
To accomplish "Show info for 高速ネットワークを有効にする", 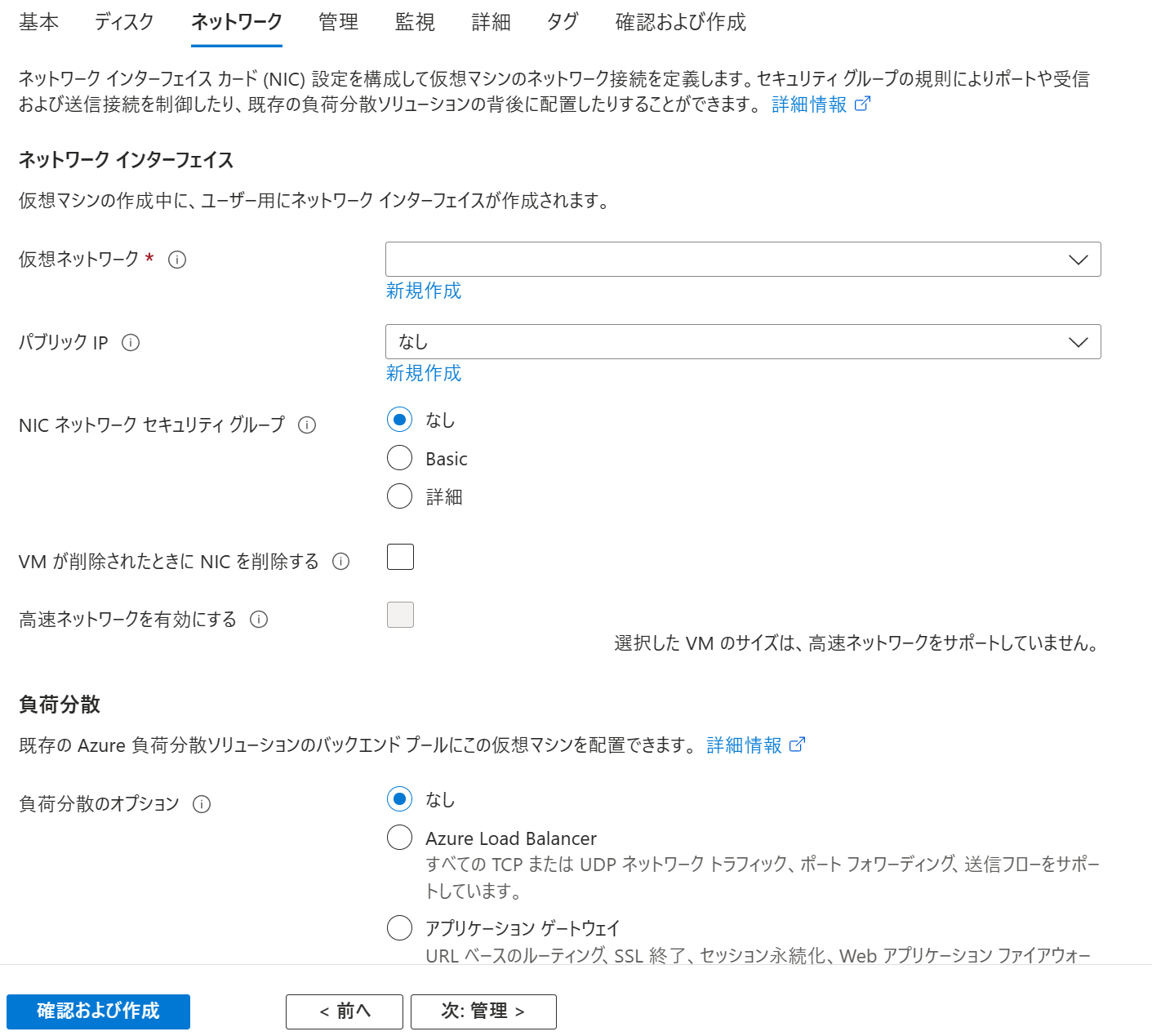I will tap(259, 619).
